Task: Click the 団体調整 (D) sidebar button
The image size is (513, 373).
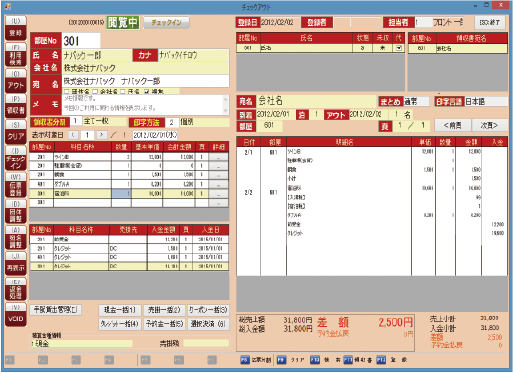Action: [16, 211]
